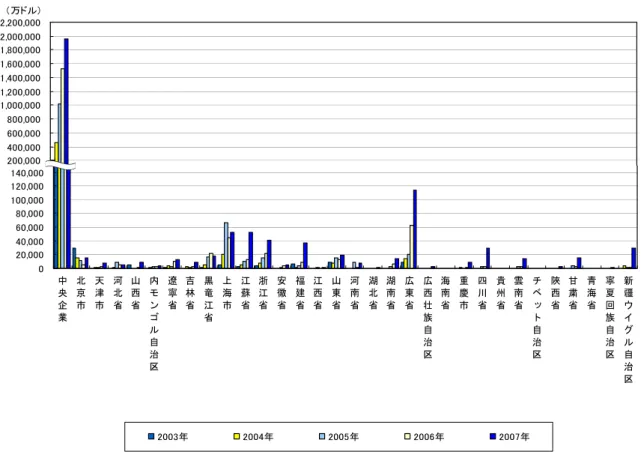Screen dimensions: 641x455
Task: Click the 2007 bar for 福建省
Action: 305,256
